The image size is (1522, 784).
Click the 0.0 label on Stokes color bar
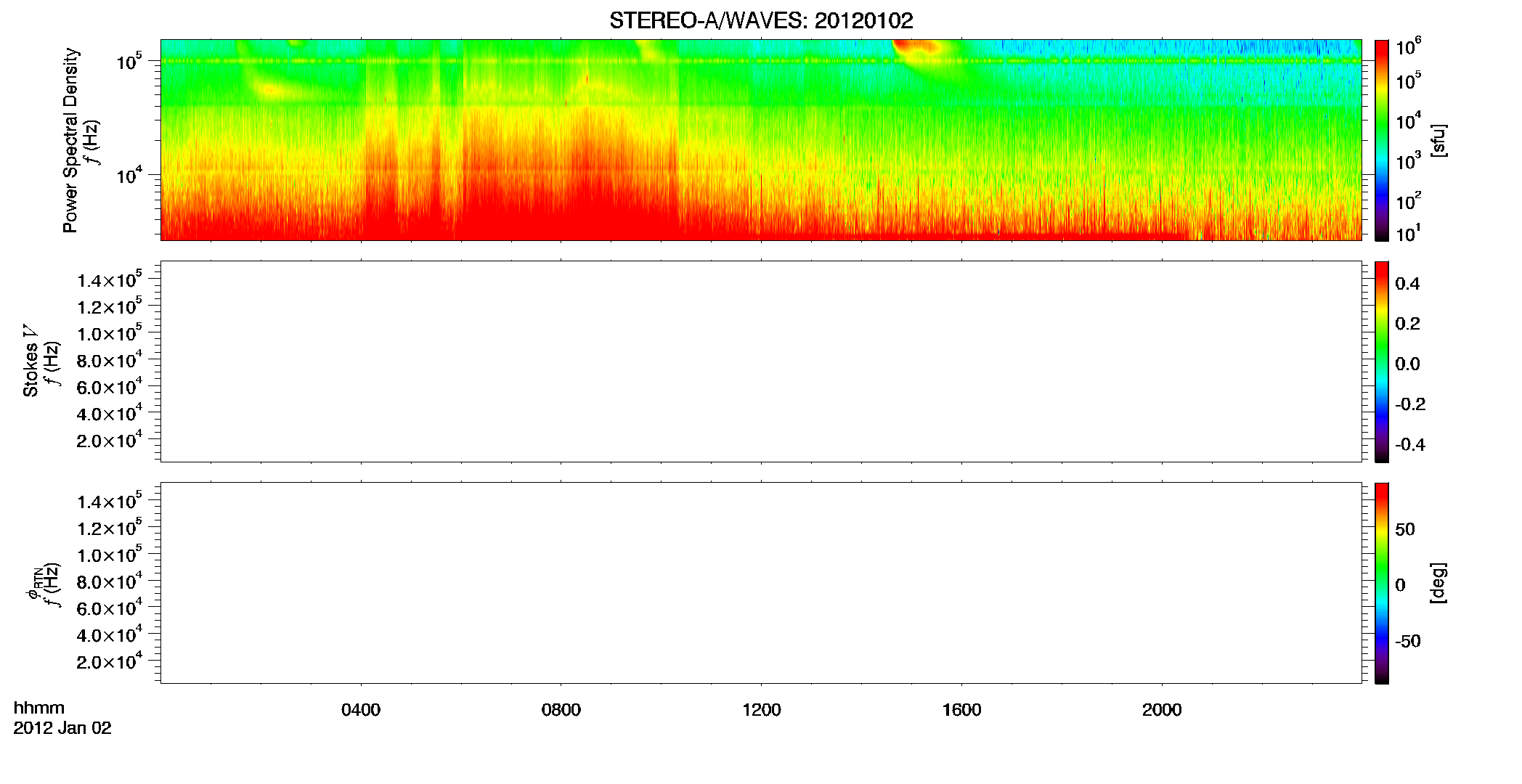pos(1407,364)
